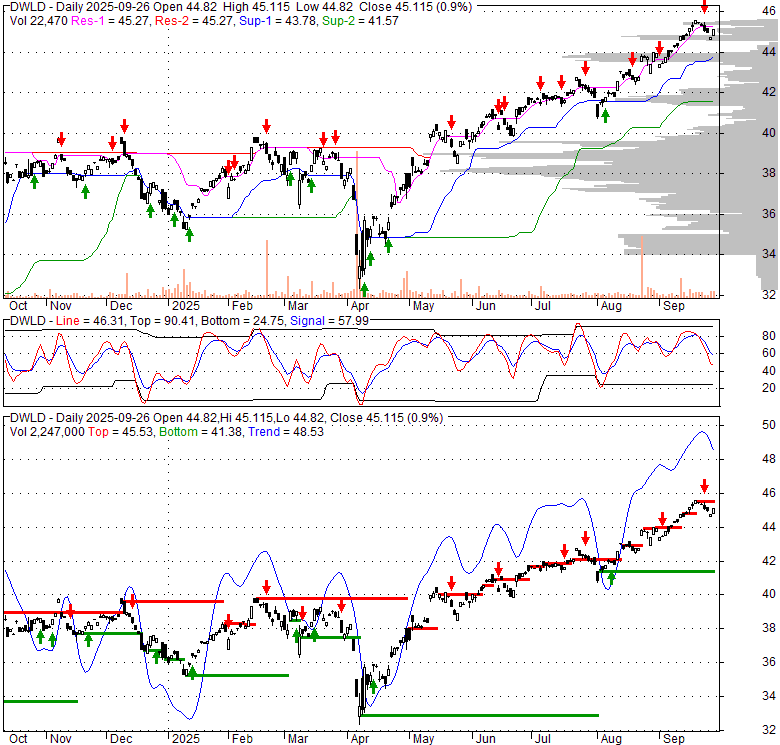Click the 'Apr' label on bottom chart time axis
780x745 pixels.
click(x=360, y=739)
